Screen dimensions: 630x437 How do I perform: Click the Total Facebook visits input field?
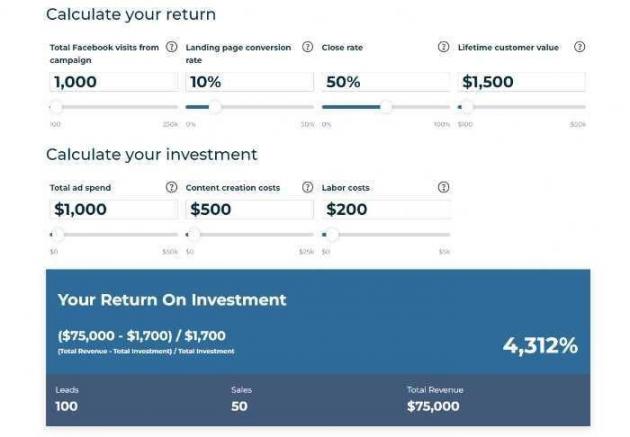[x=113, y=82]
